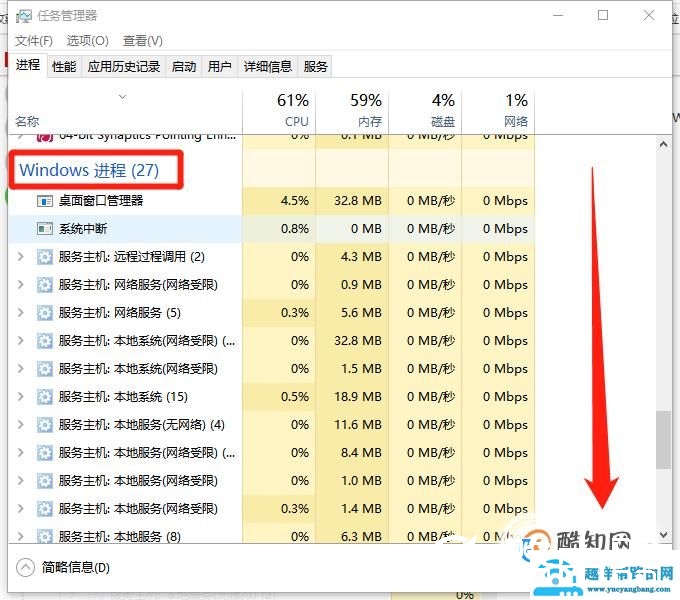
Task: Click the 系统中断 process icon
Action: 45,228
